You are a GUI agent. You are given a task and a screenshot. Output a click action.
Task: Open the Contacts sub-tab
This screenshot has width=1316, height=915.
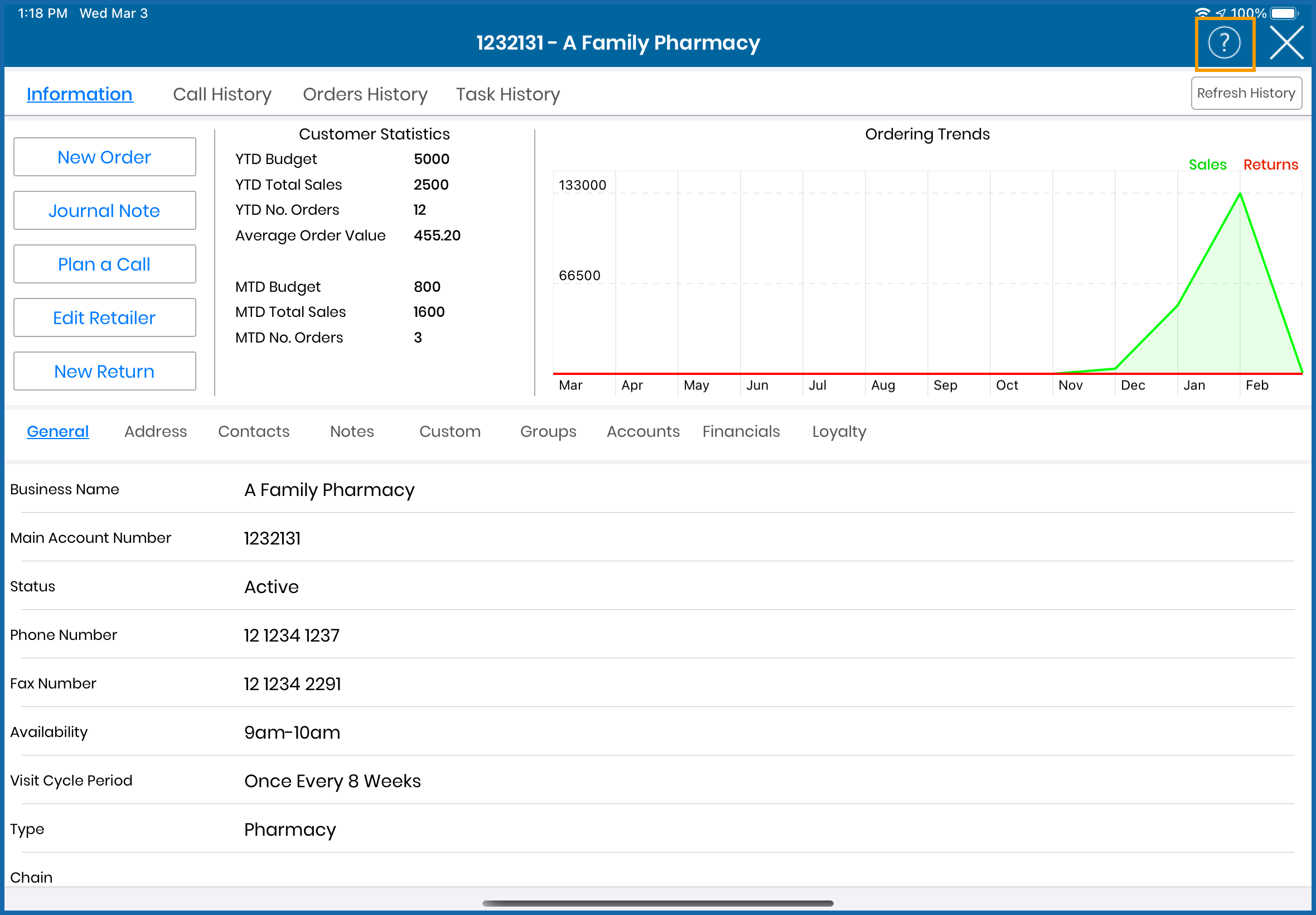pyautogui.click(x=253, y=431)
